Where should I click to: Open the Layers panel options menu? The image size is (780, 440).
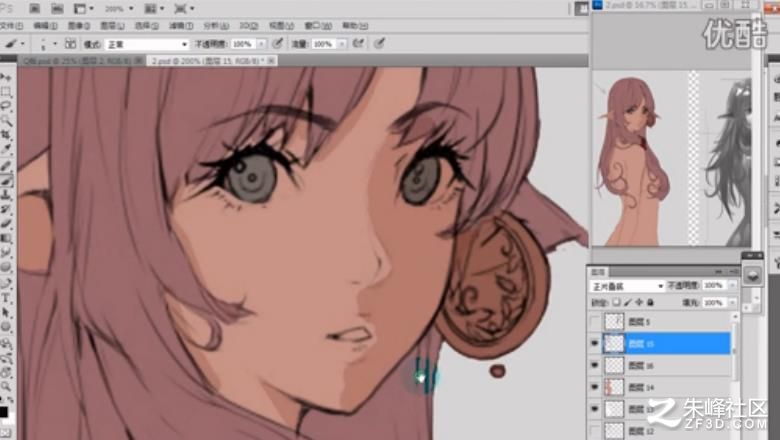[x=733, y=271]
